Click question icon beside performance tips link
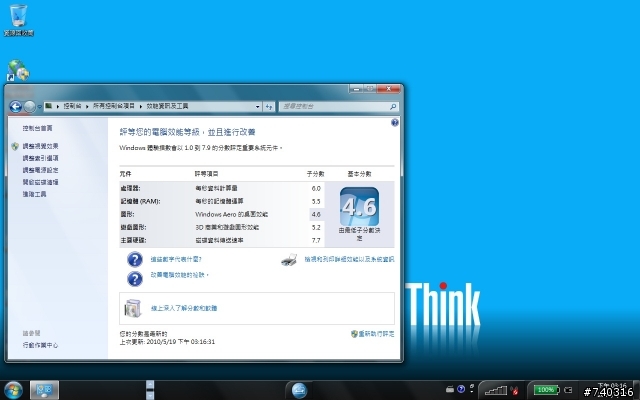This screenshot has width=640, height=400. 135,279
